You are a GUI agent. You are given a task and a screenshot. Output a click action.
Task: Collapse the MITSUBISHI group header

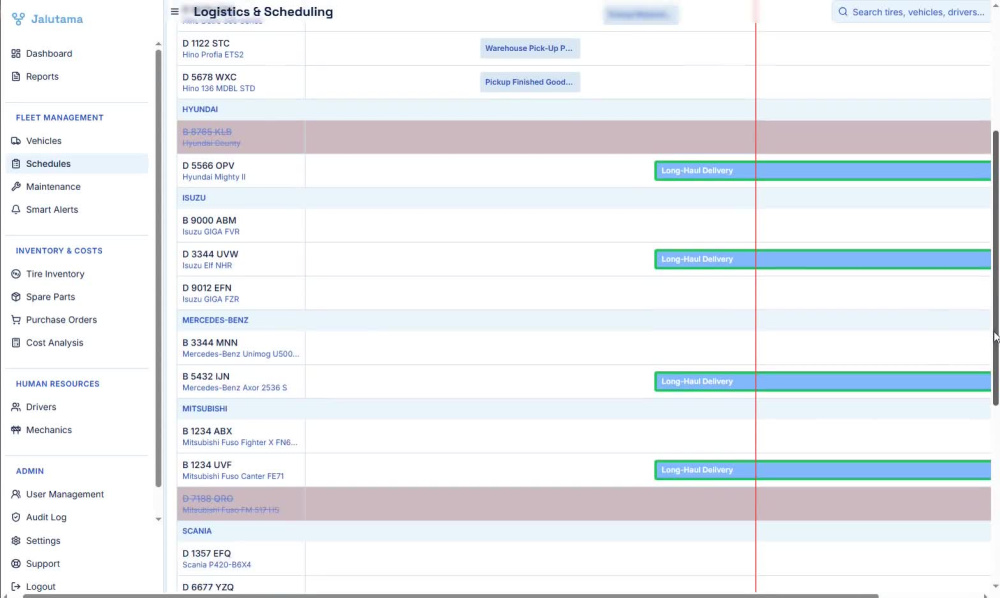pyautogui.click(x=584, y=409)
